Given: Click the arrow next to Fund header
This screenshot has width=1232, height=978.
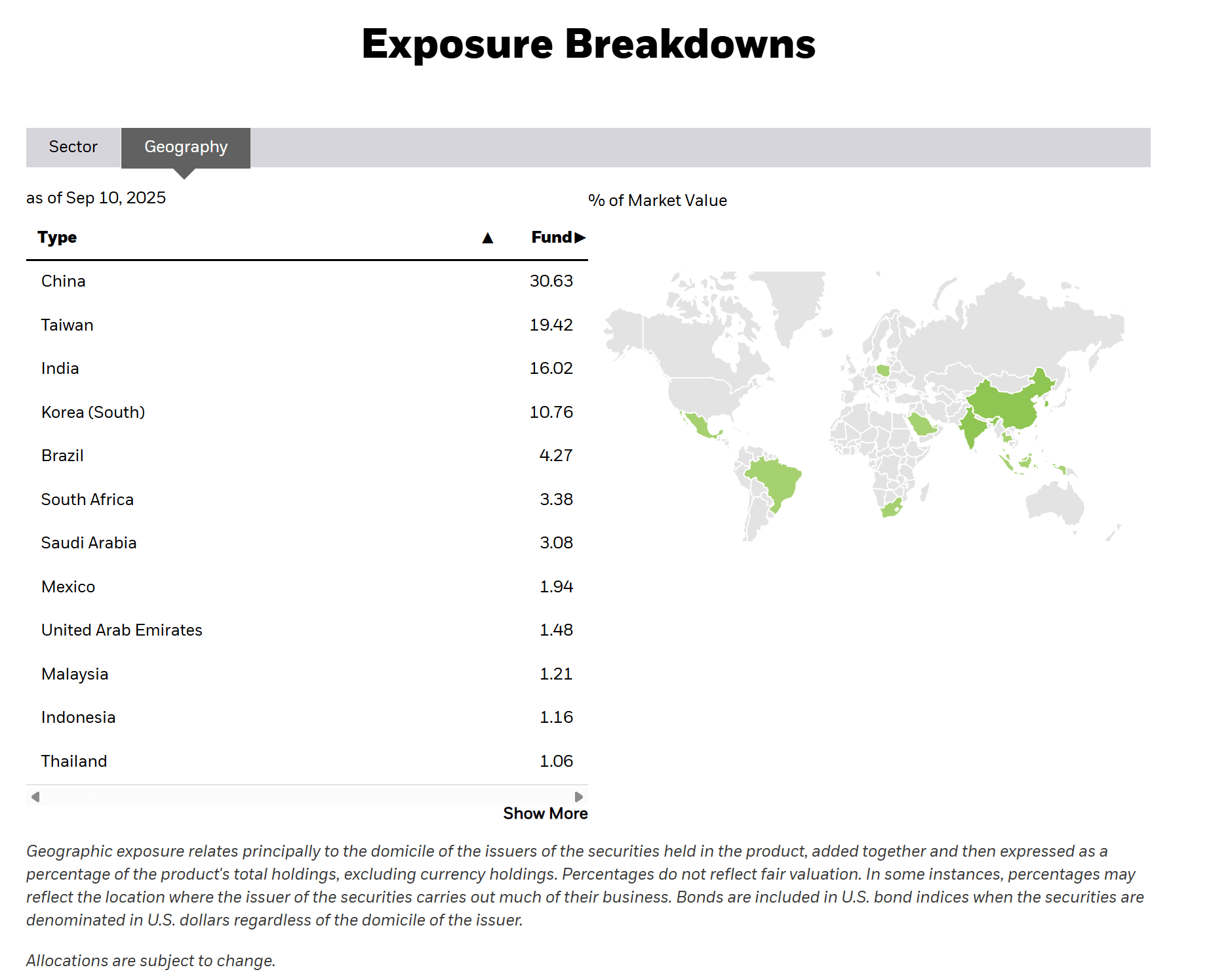Looking at the screenshot, I should point(580,237).
